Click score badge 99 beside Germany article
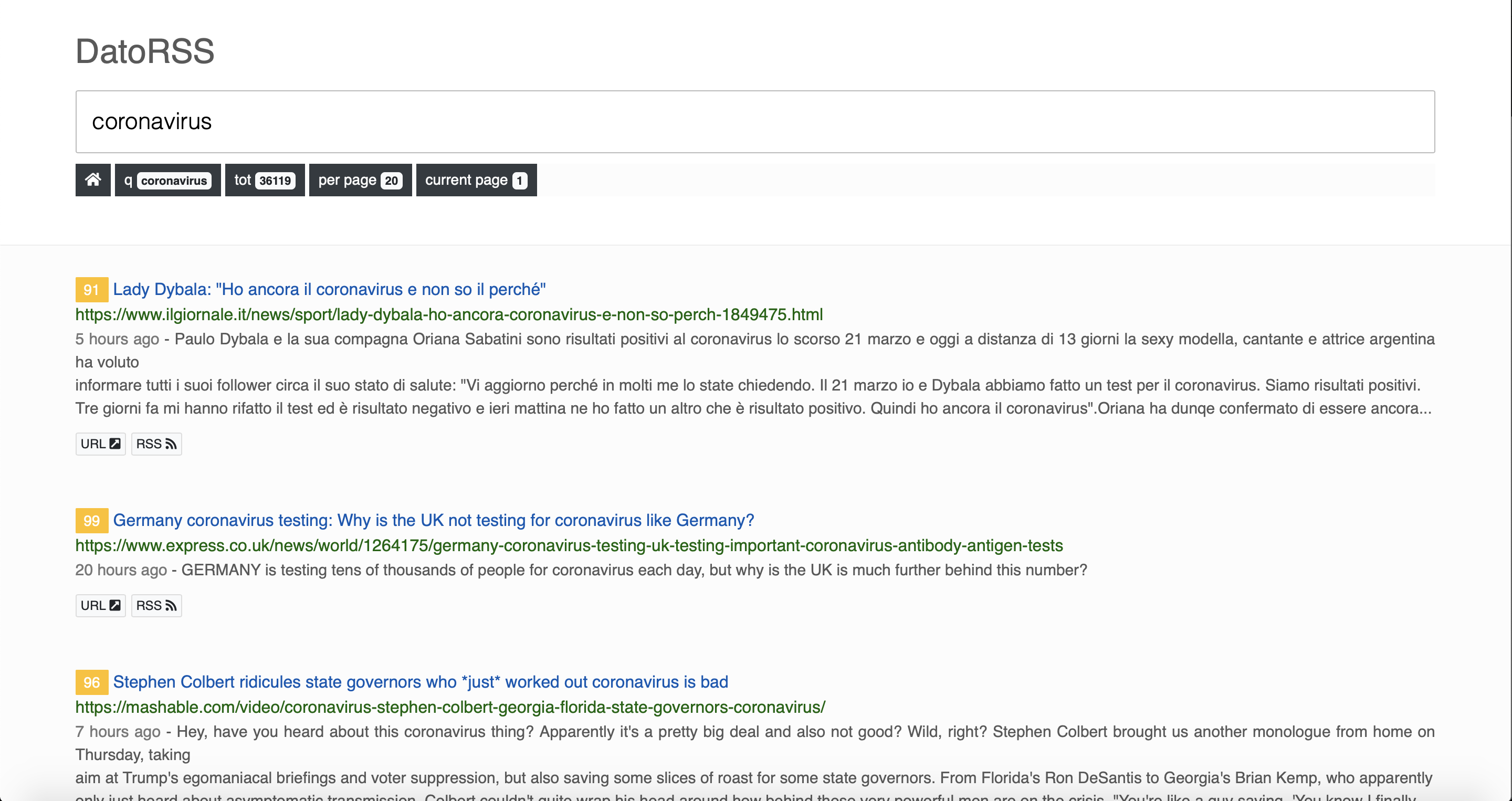The image size is (1512, 801). [x=91, y=521]
